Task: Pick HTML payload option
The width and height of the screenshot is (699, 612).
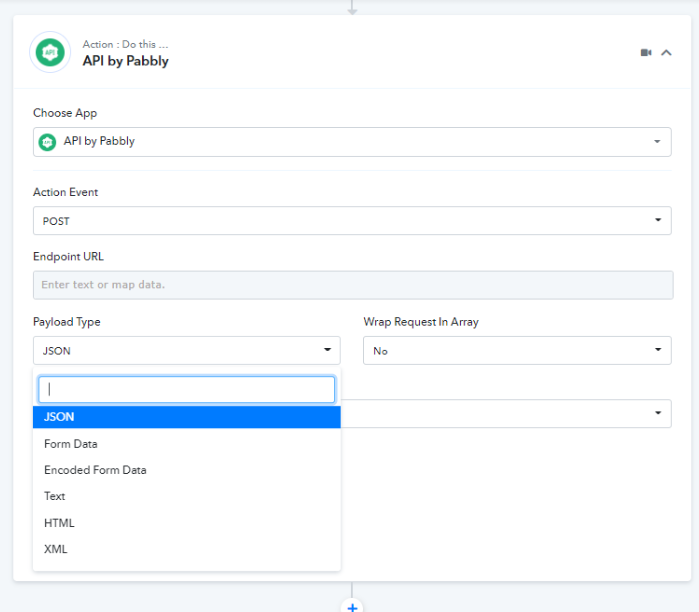Action: pyautogui.click(x=187, y=522)
